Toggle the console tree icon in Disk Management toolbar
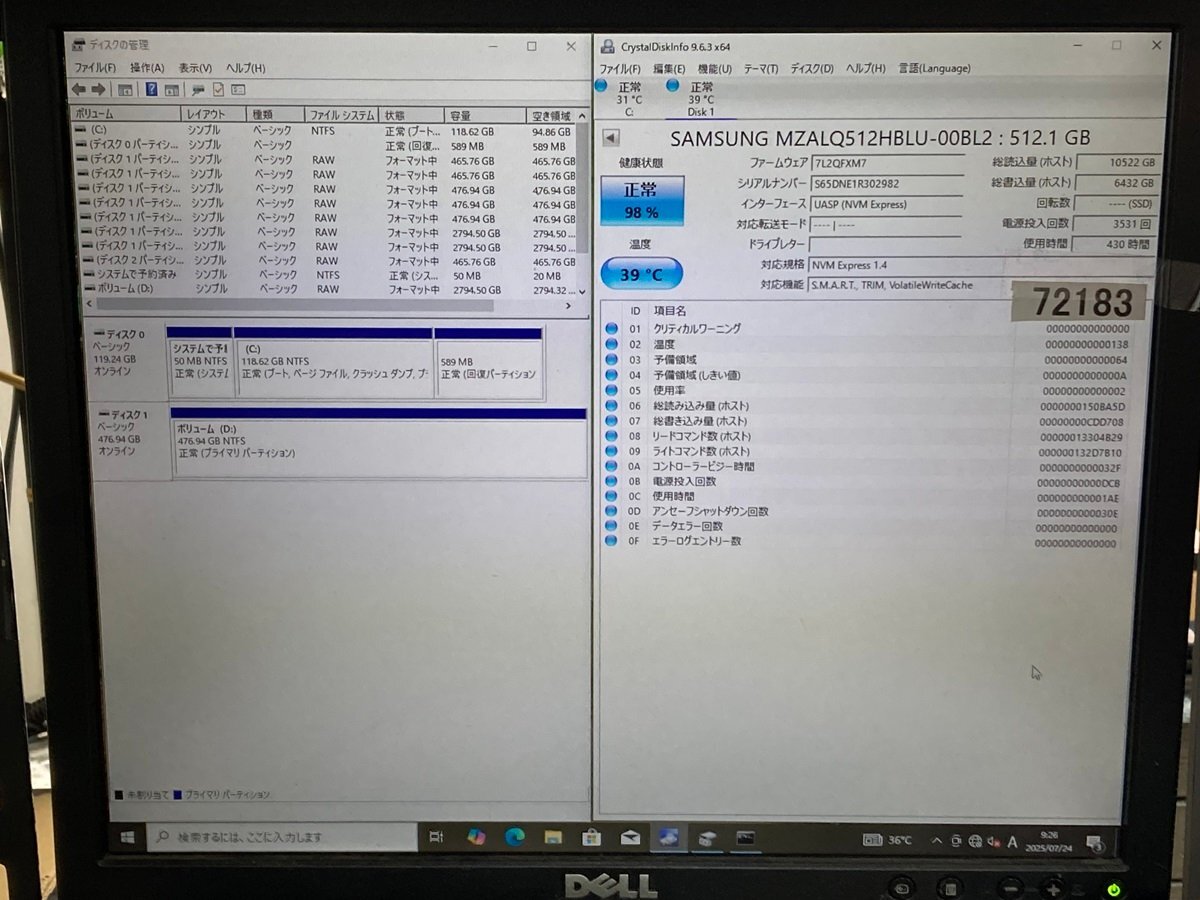 [x=126, y=90]
